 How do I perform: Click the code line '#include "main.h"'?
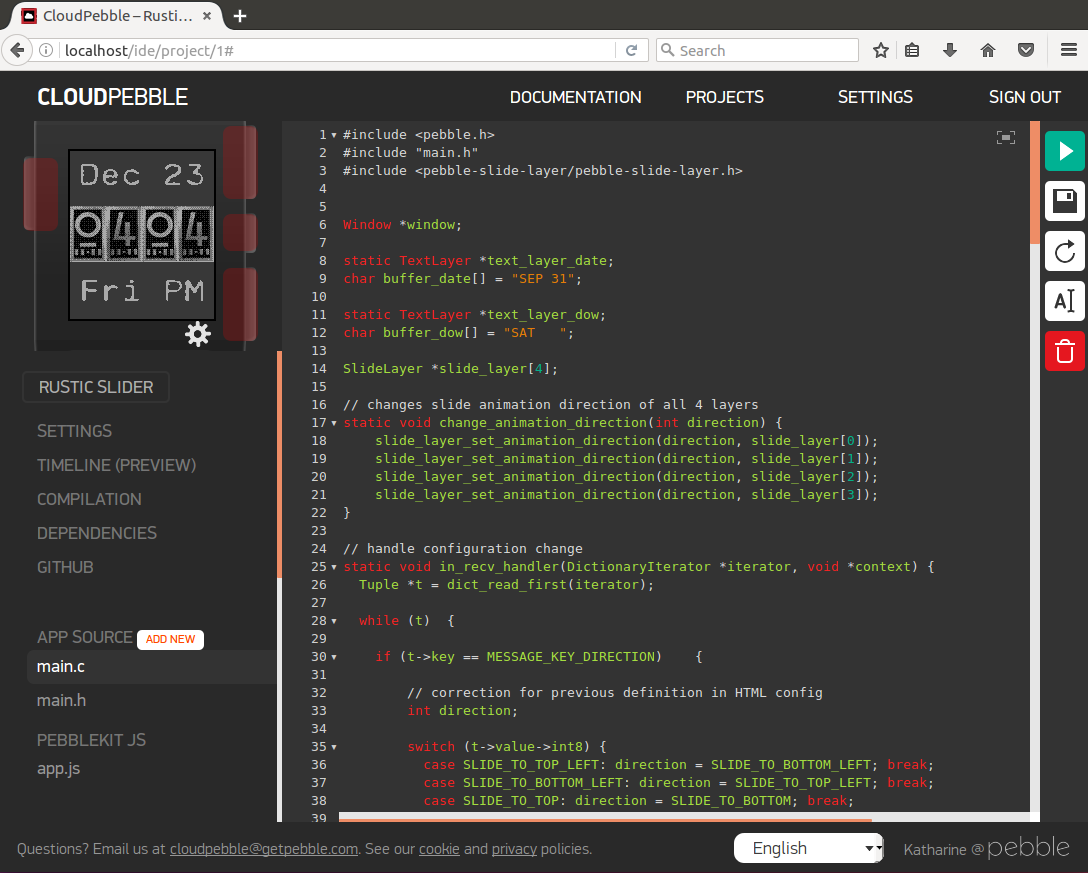click(x=410, y=153)
